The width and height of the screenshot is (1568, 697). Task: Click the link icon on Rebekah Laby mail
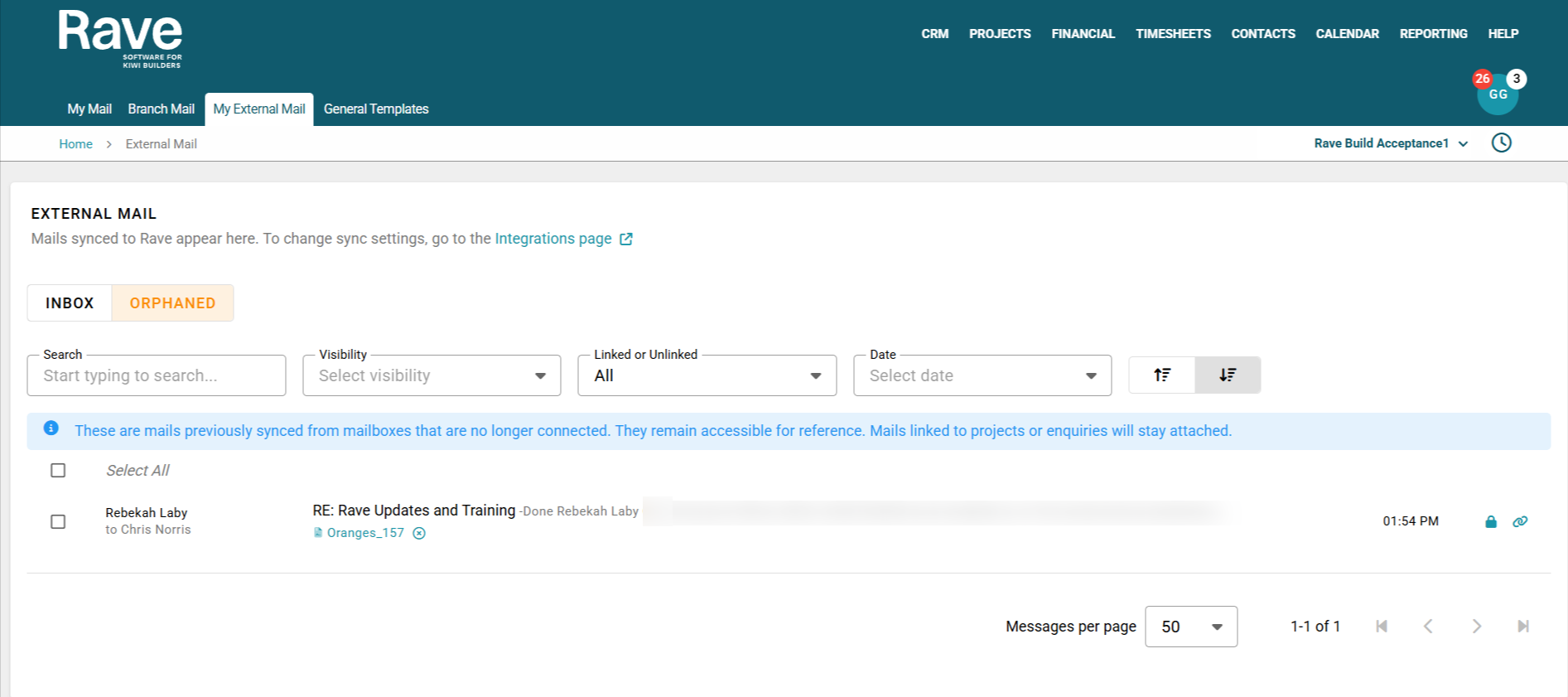click(x=1520, y=521)
